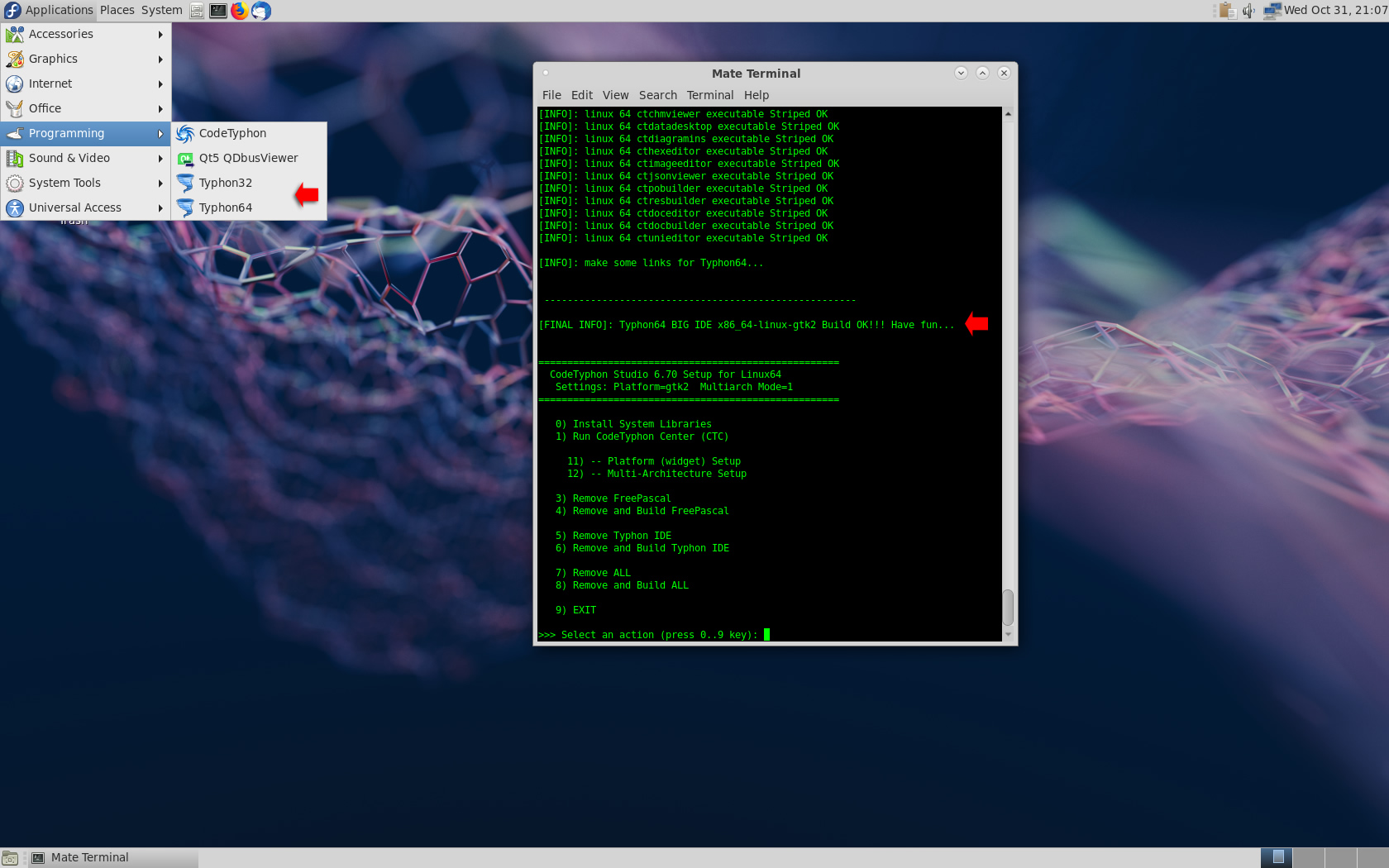Click the Typhon32 tornado icon

point(185,183)
